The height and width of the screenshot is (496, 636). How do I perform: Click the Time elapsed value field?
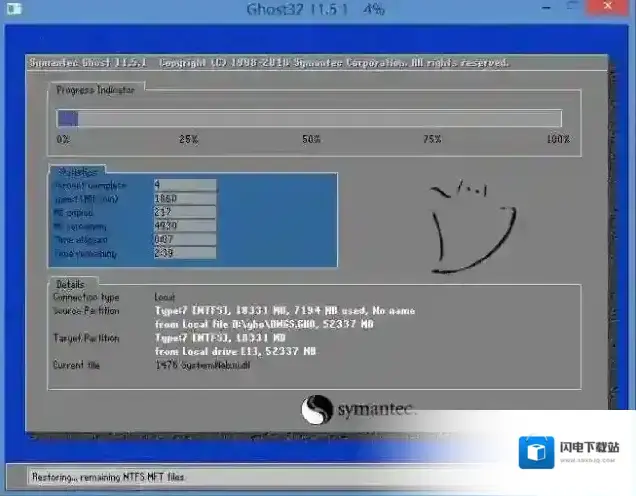coord(185,240)
